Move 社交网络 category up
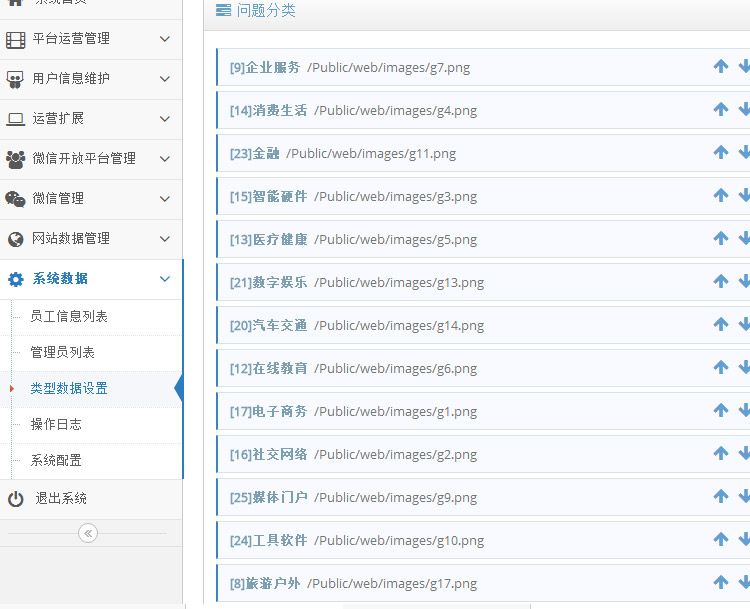 click(720, 454)
